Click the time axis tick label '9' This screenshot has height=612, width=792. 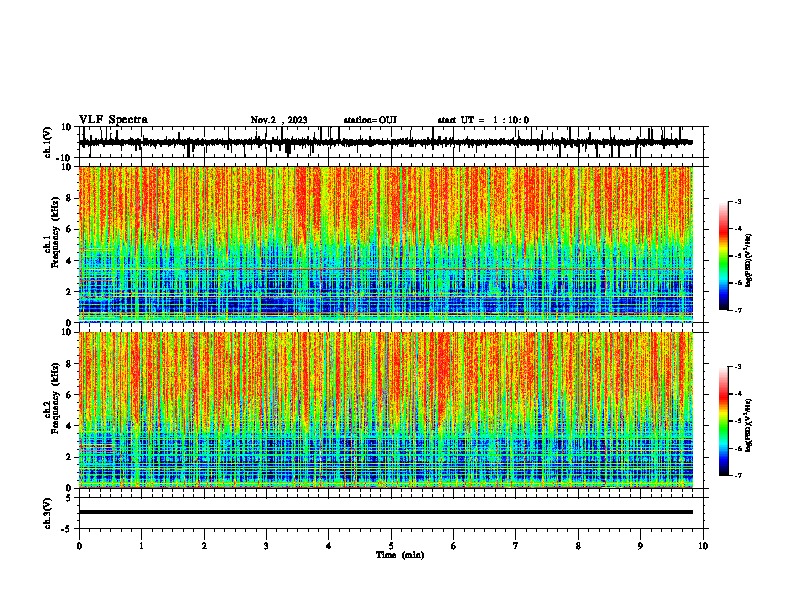click(x=640, y=546)
